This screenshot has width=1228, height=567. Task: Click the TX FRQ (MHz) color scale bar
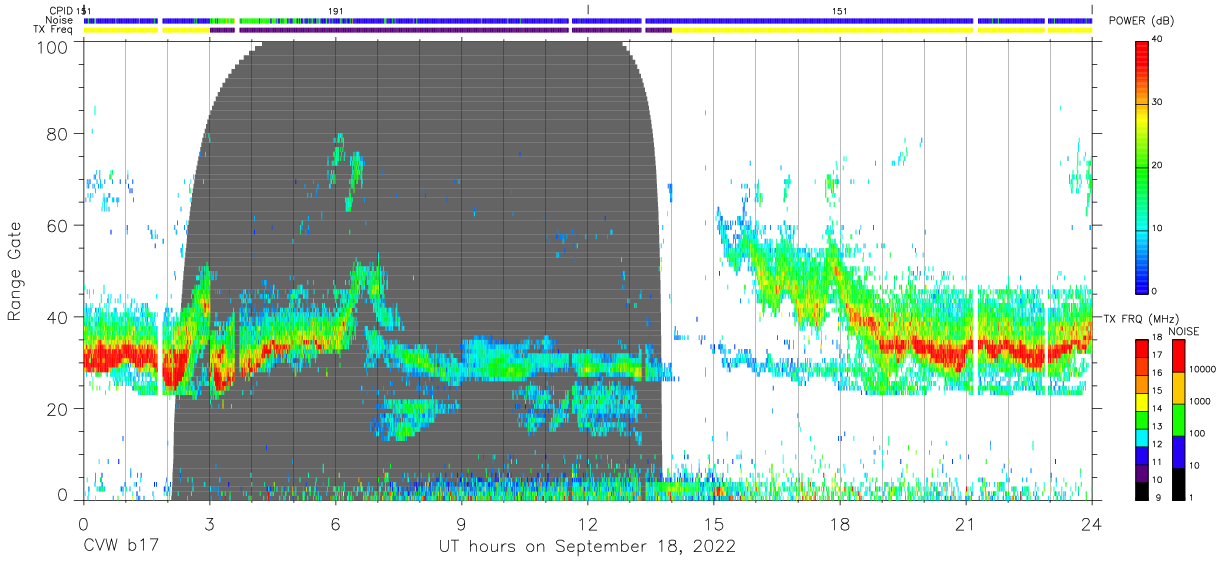[1143, 420]
